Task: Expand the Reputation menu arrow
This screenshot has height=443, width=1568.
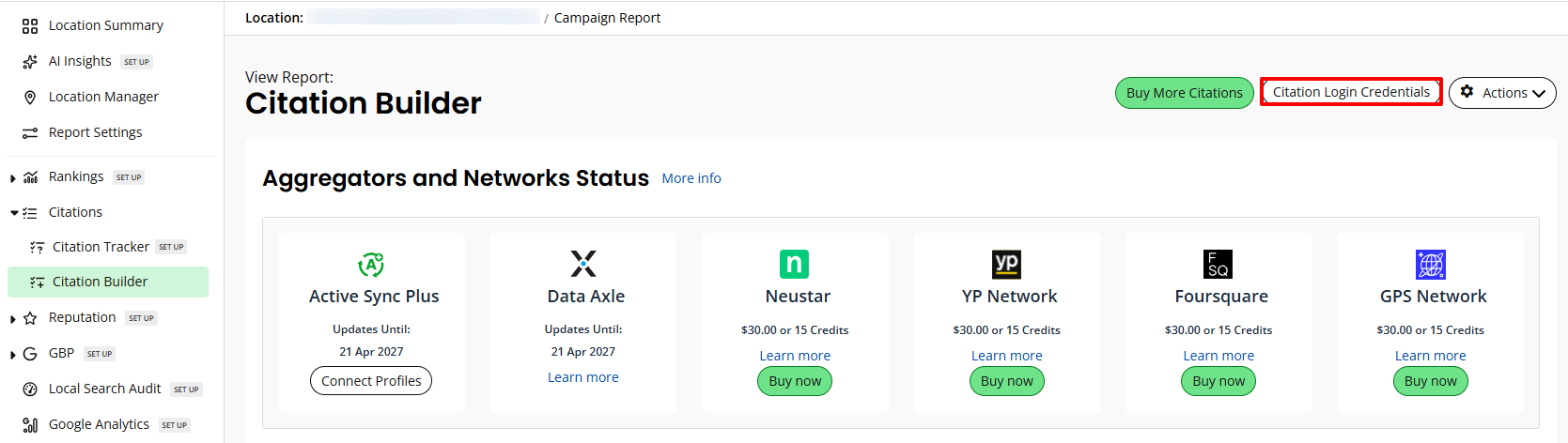Action: (x=13, y=320)
